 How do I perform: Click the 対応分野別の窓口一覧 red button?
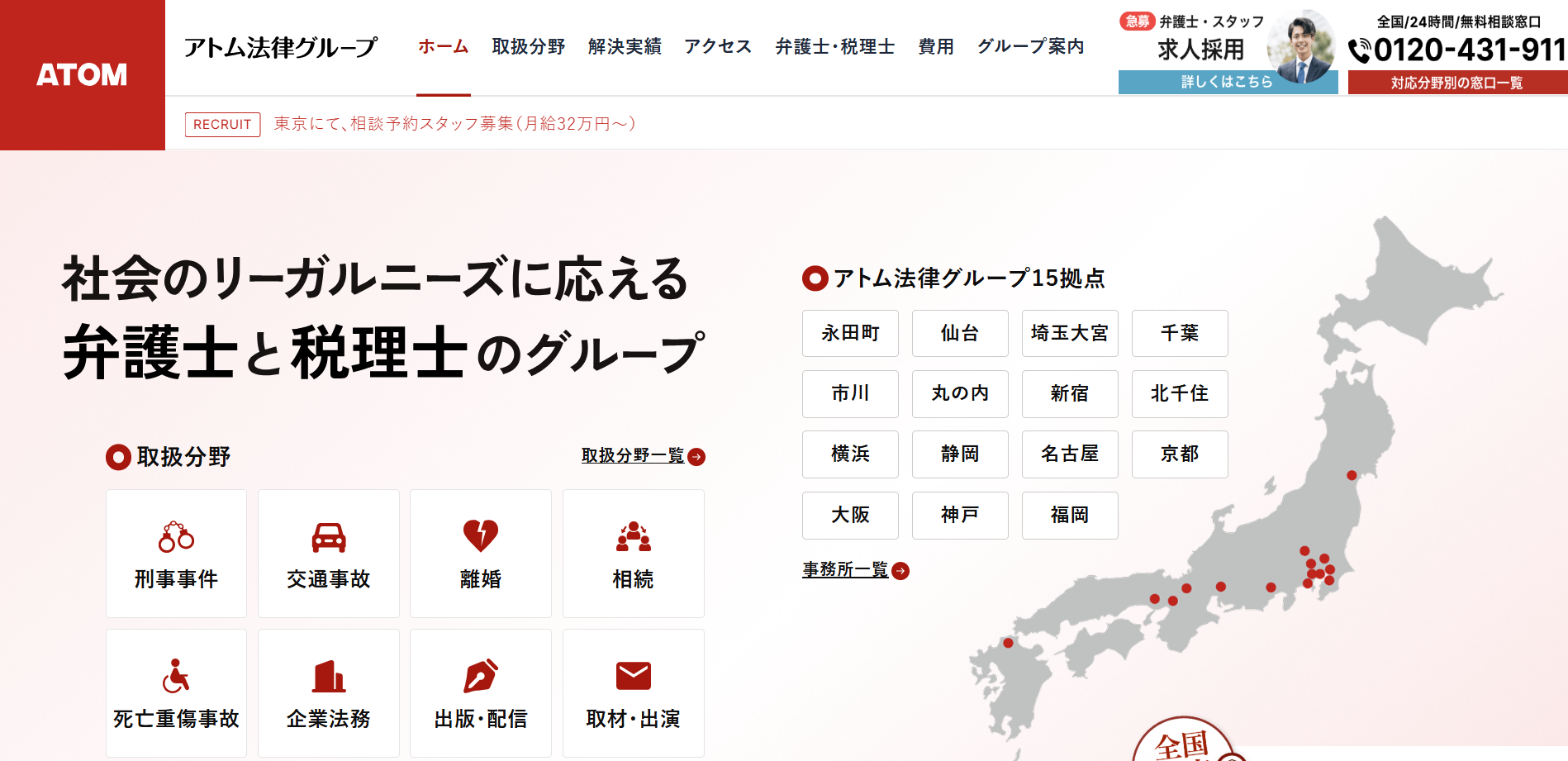point(1457,83)
